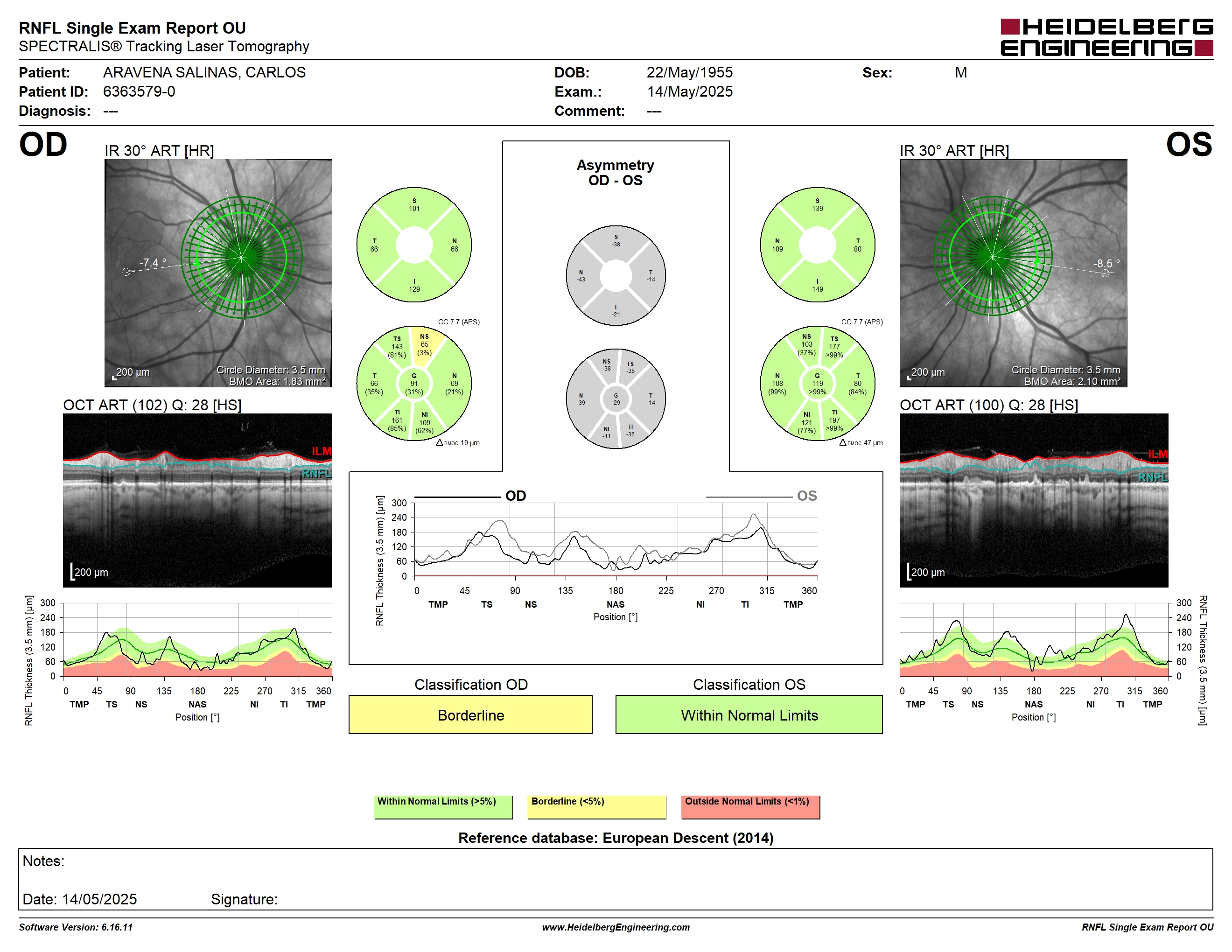
Task: Click the exam date 14/May/2025
Action: [689, 91]
